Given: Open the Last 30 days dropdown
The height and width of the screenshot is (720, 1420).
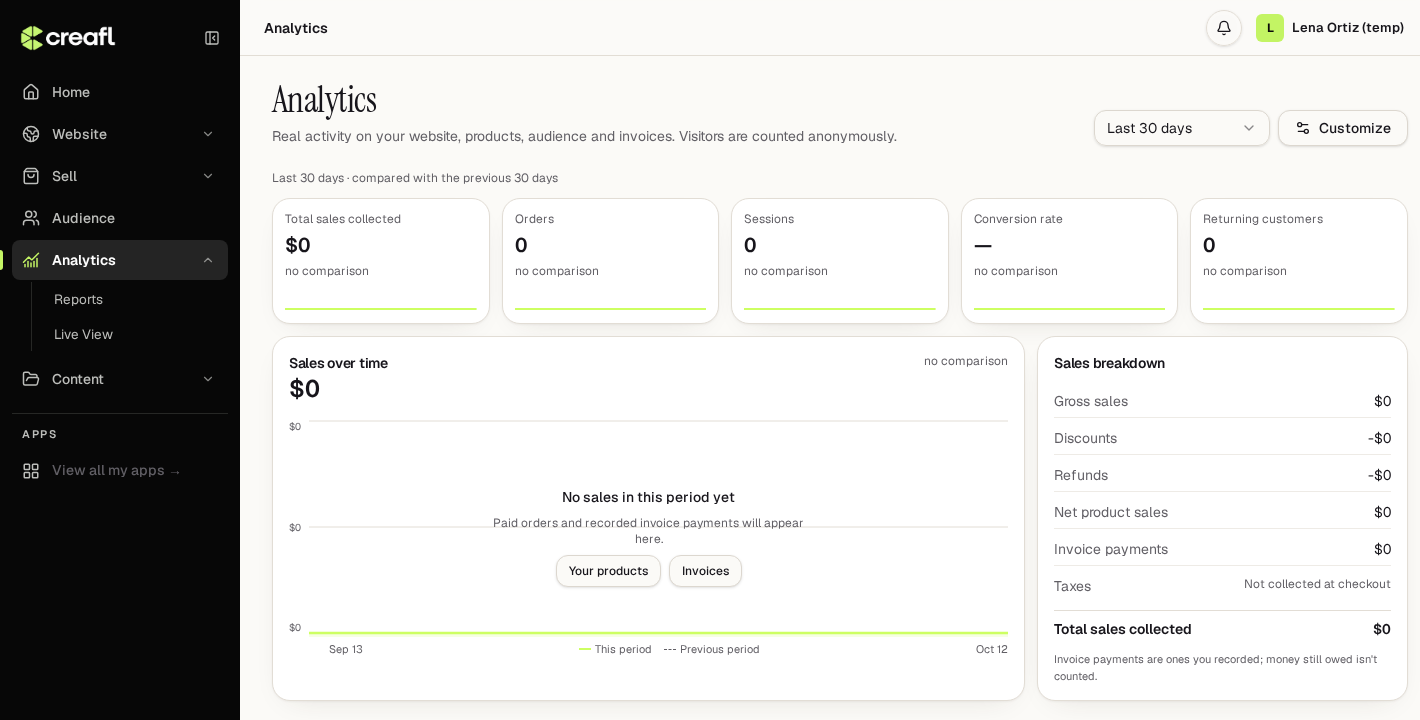Looking at the screenshot, I should click(1182, 128).
